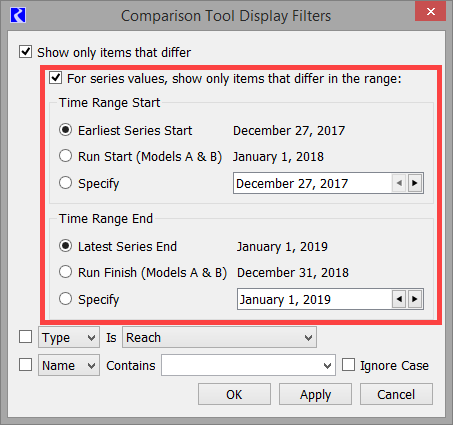This screenshot has width=453, height=425.
Task: Check the Ignore Case option
Action: click(349, 365)
